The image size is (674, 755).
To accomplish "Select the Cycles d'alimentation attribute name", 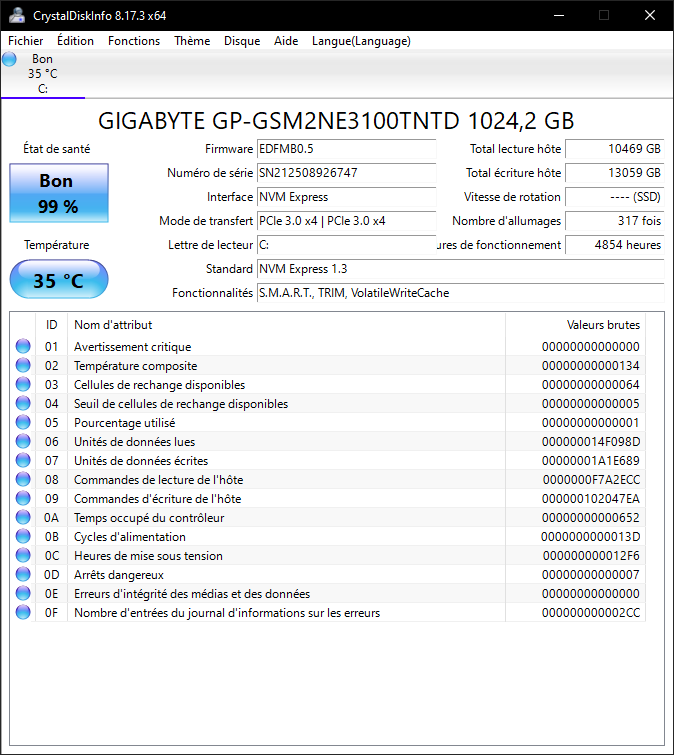I will pyautogui.click(x=130, y=537).
